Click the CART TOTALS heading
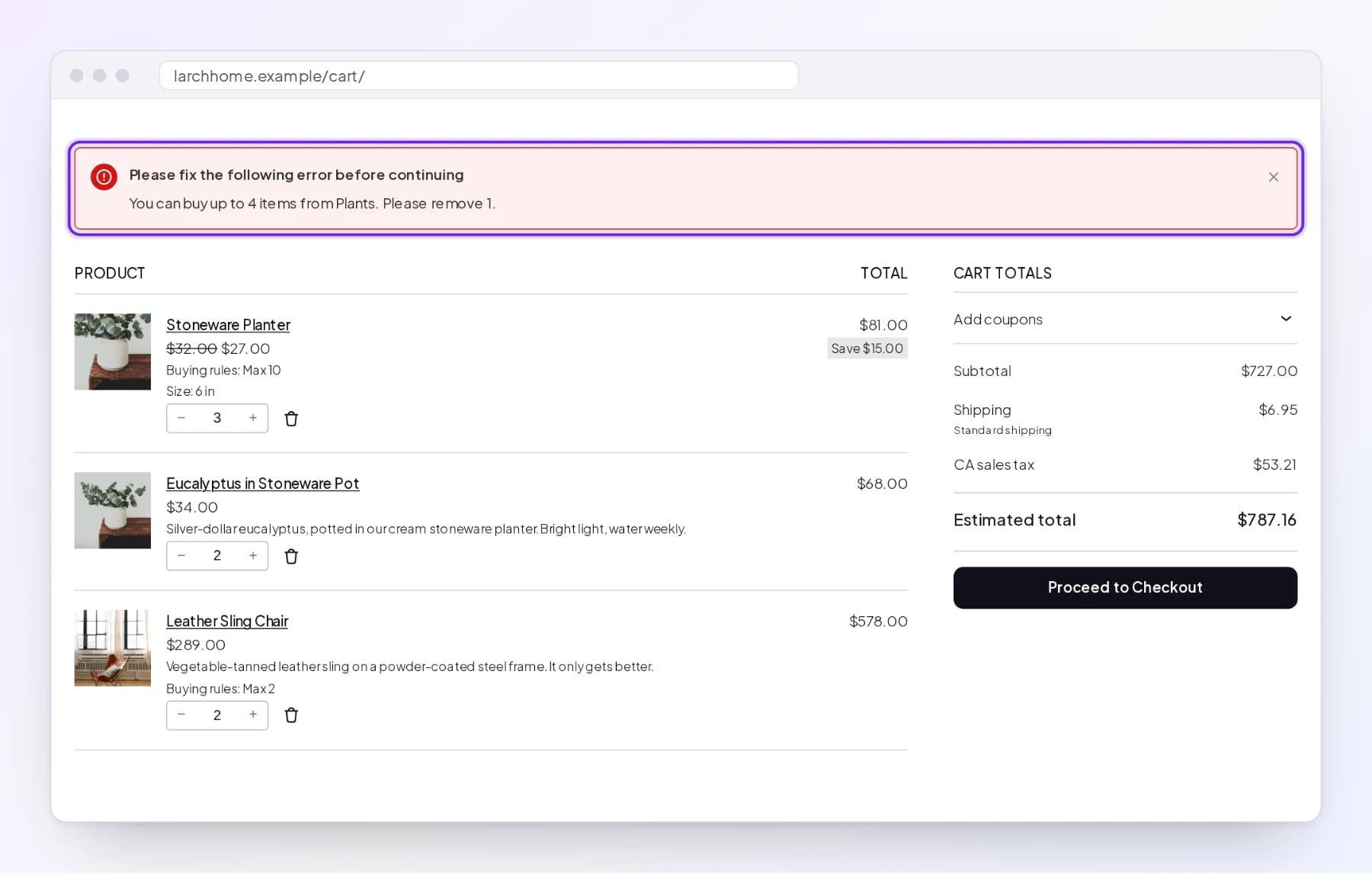The height and width of the screenshot is (874, 1372). (x=1002, y=273)
